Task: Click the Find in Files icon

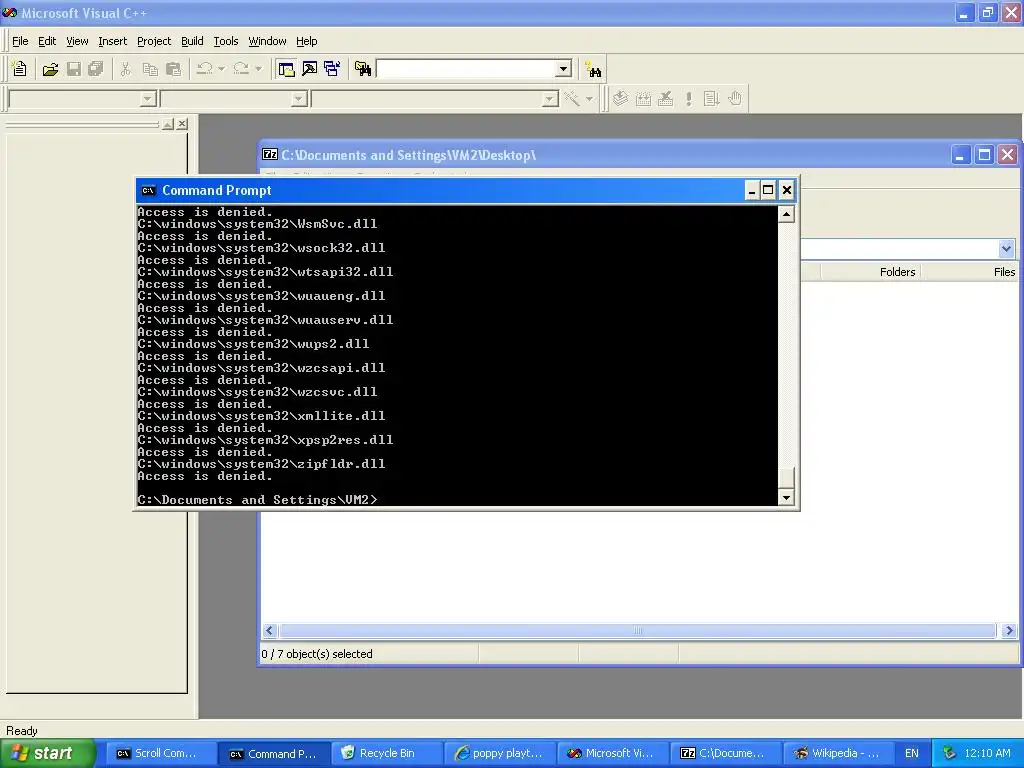Action: [x=363, y=69]
